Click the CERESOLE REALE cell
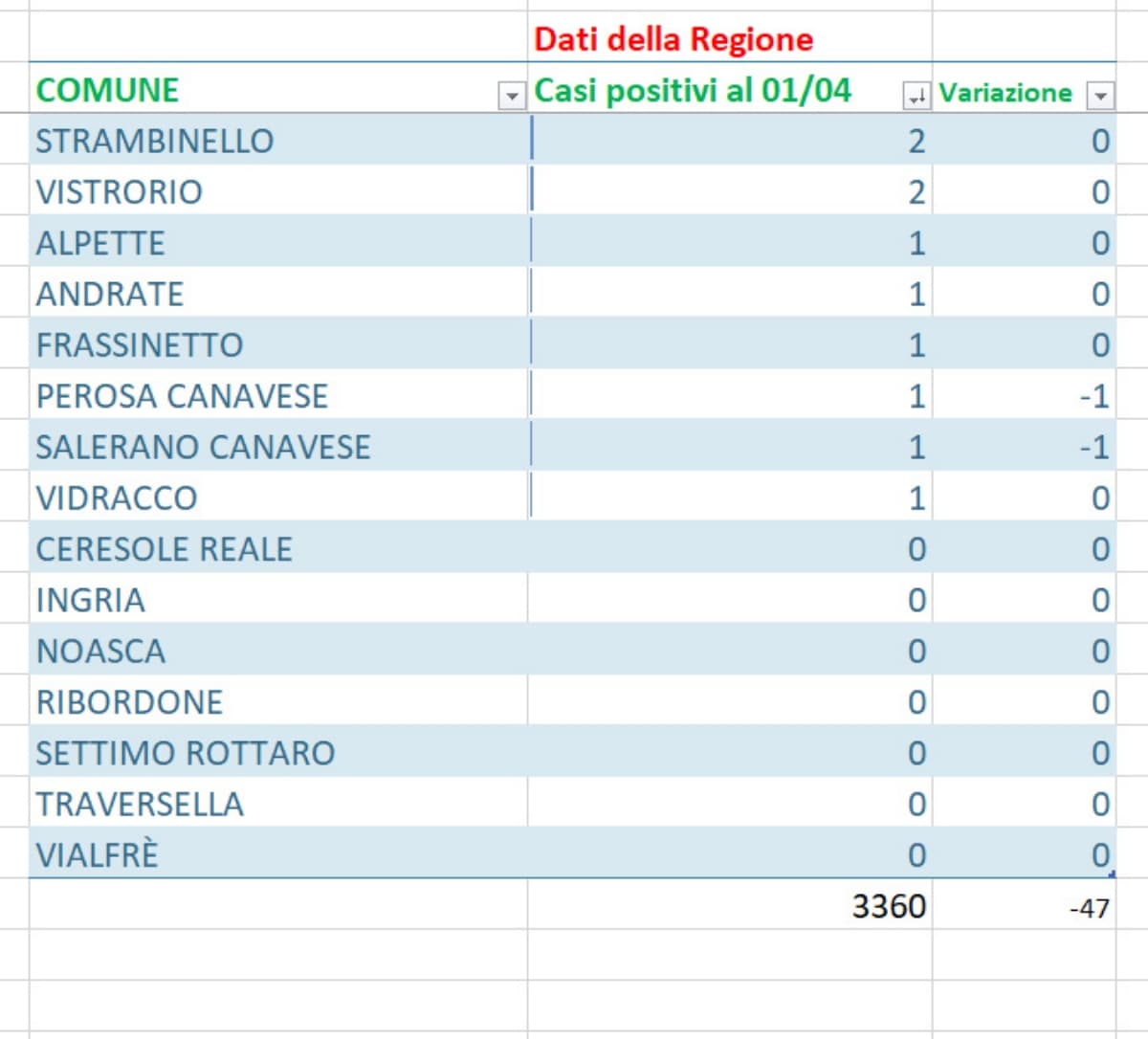The image size is (1148, 1039). point(165,549)
